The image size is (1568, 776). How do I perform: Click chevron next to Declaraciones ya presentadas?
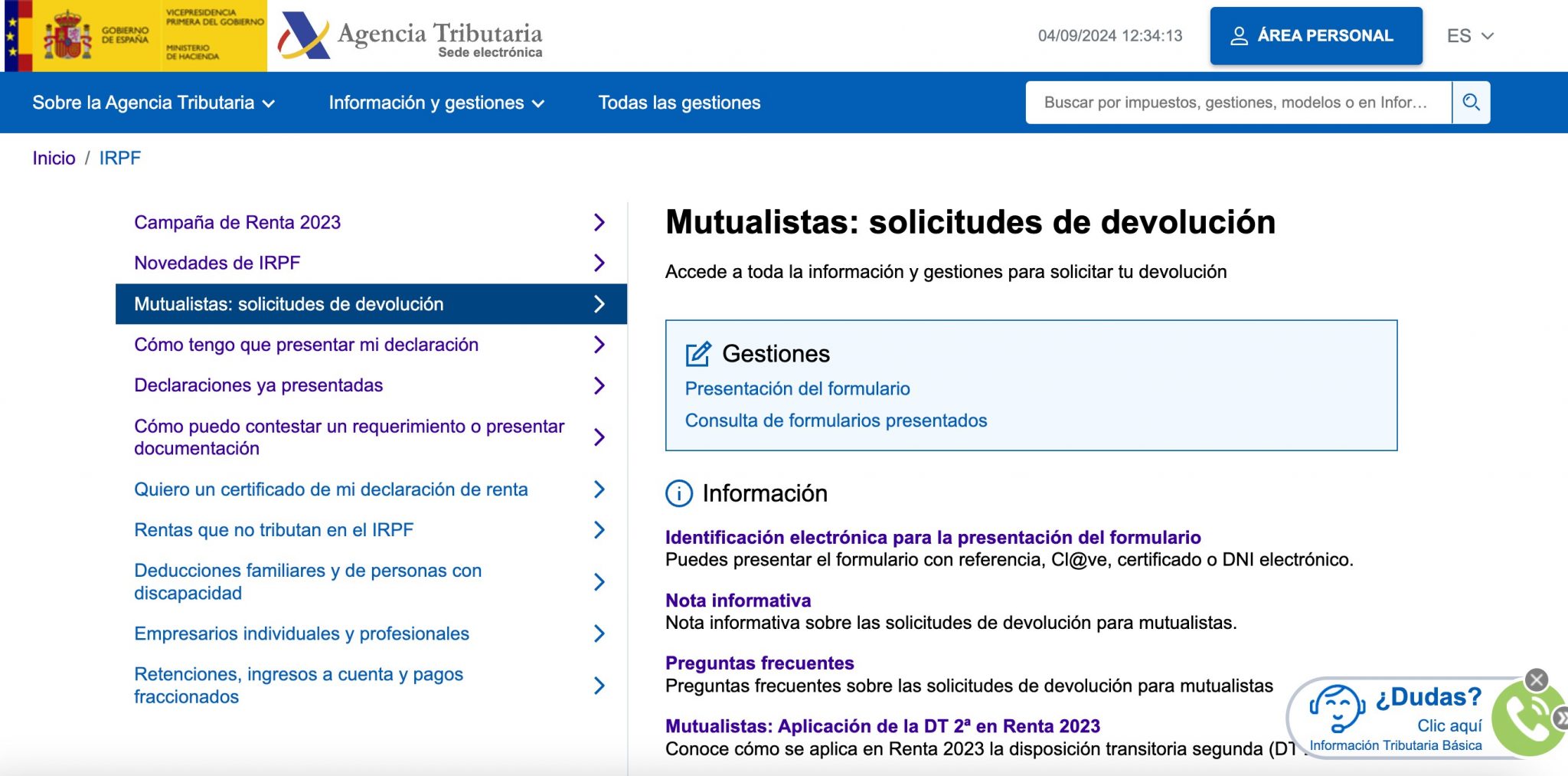click(599, 385)
